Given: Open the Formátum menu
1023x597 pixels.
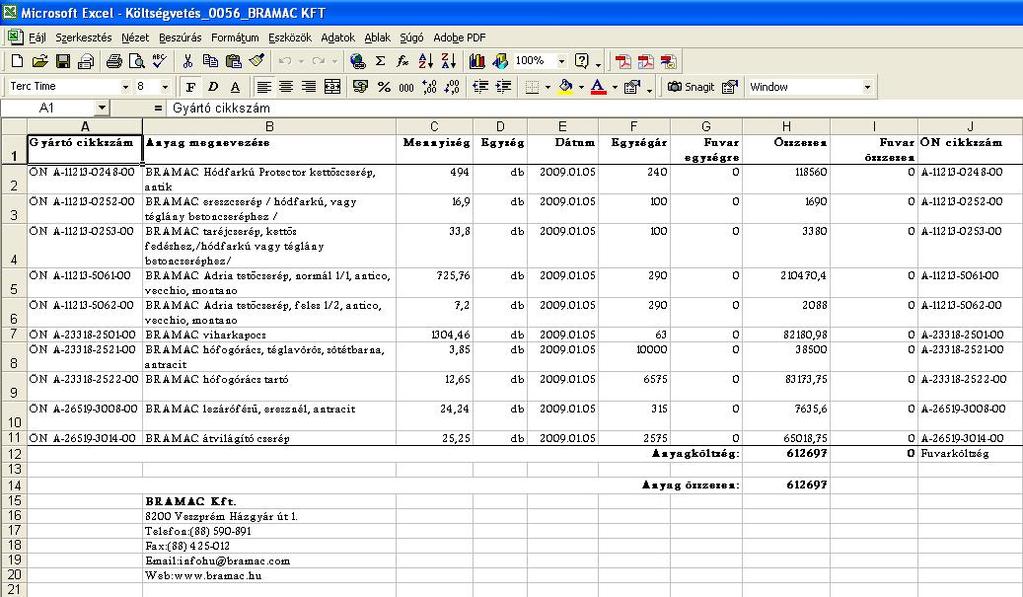Looking at the screenshot, I should (235, 38).
